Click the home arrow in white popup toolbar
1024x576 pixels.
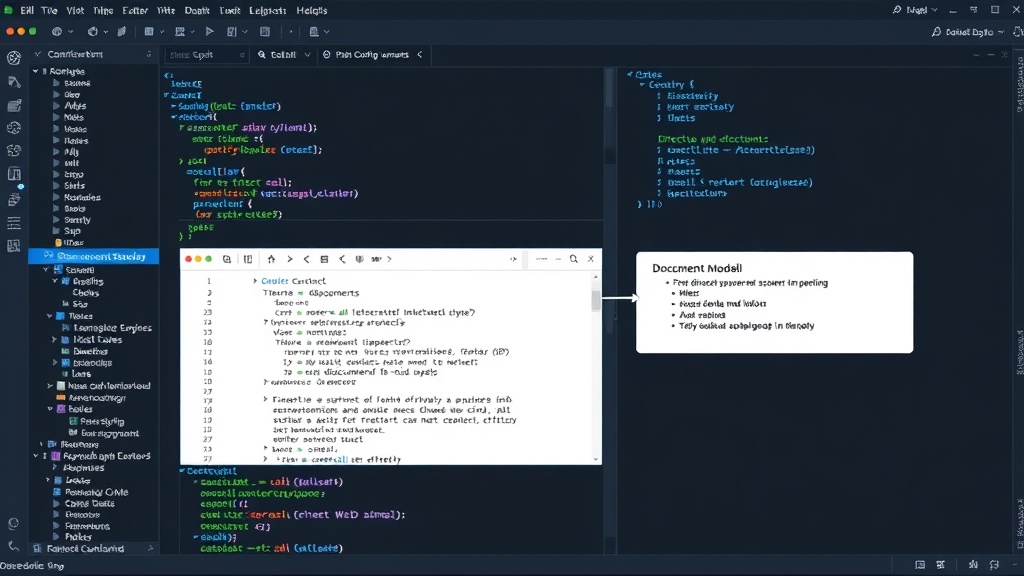click(271, 259)
